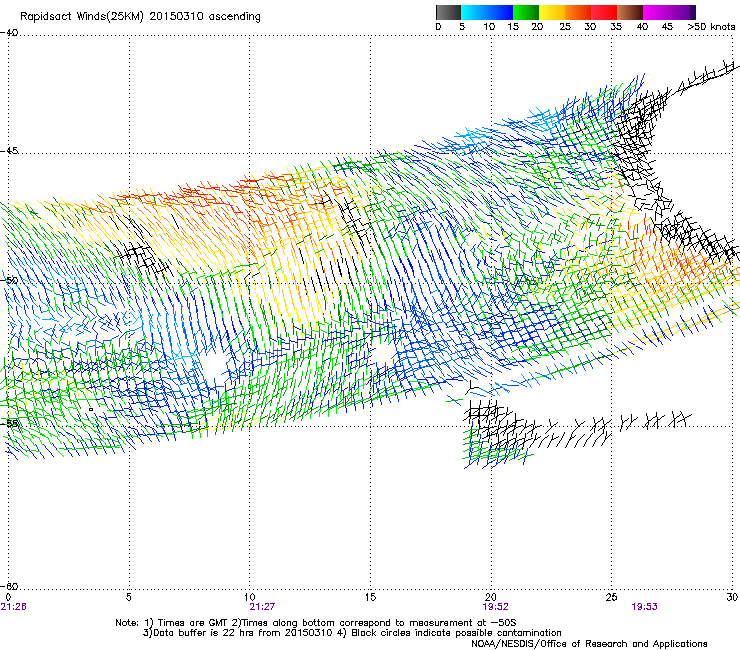Click the pass time label '19:52'
The height and width of the screenshot is (650, 740).
click(495, 607)
